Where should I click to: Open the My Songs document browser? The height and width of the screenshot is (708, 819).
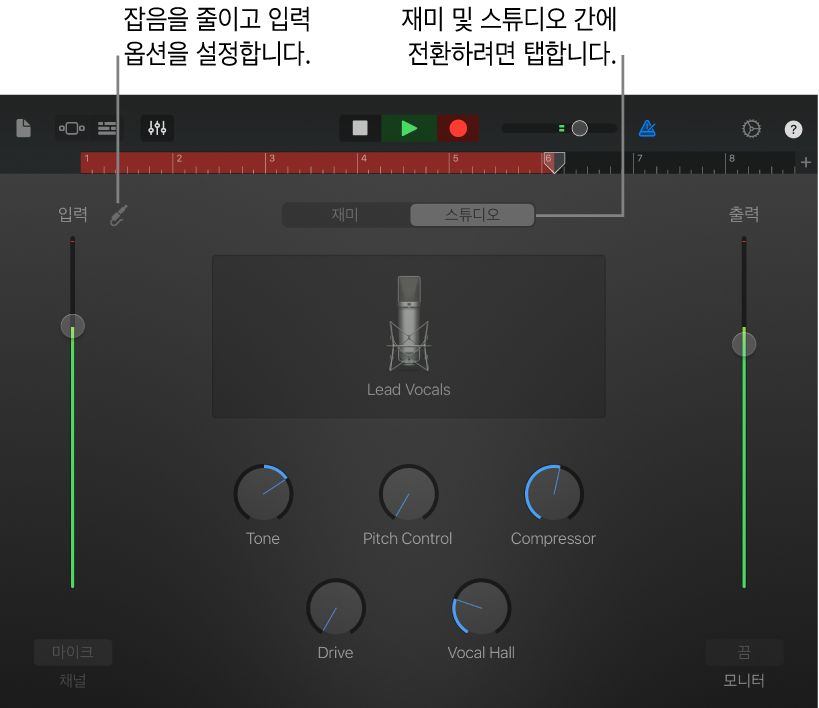[x=24, y=128]
